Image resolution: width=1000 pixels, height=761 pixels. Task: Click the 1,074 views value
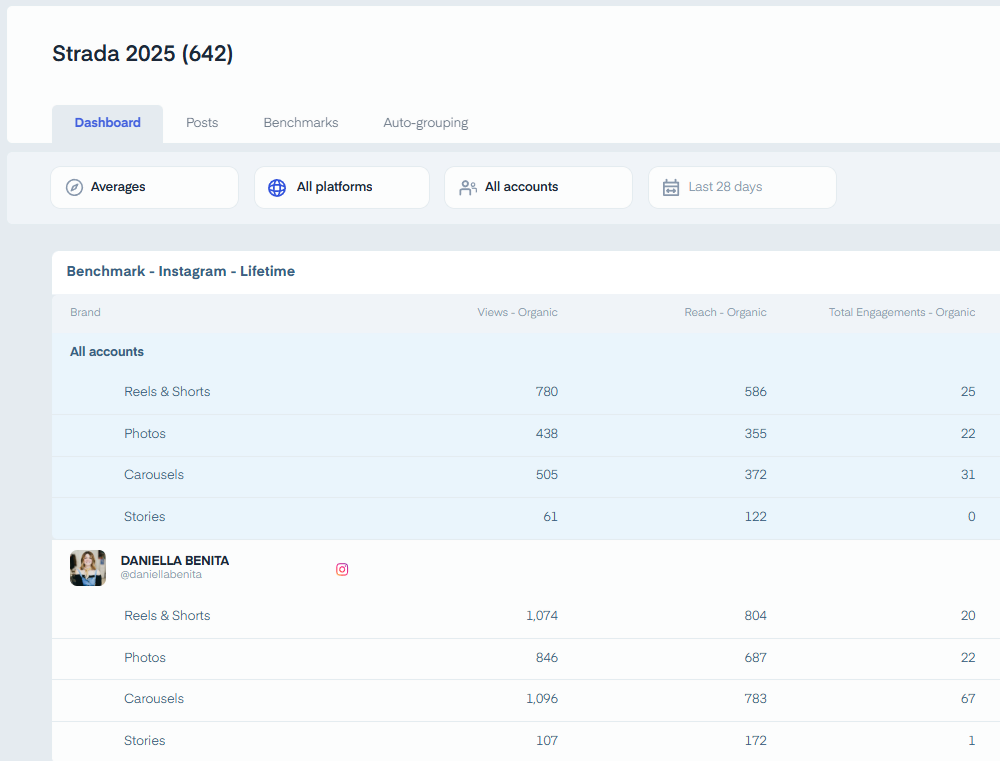point(542,616)
